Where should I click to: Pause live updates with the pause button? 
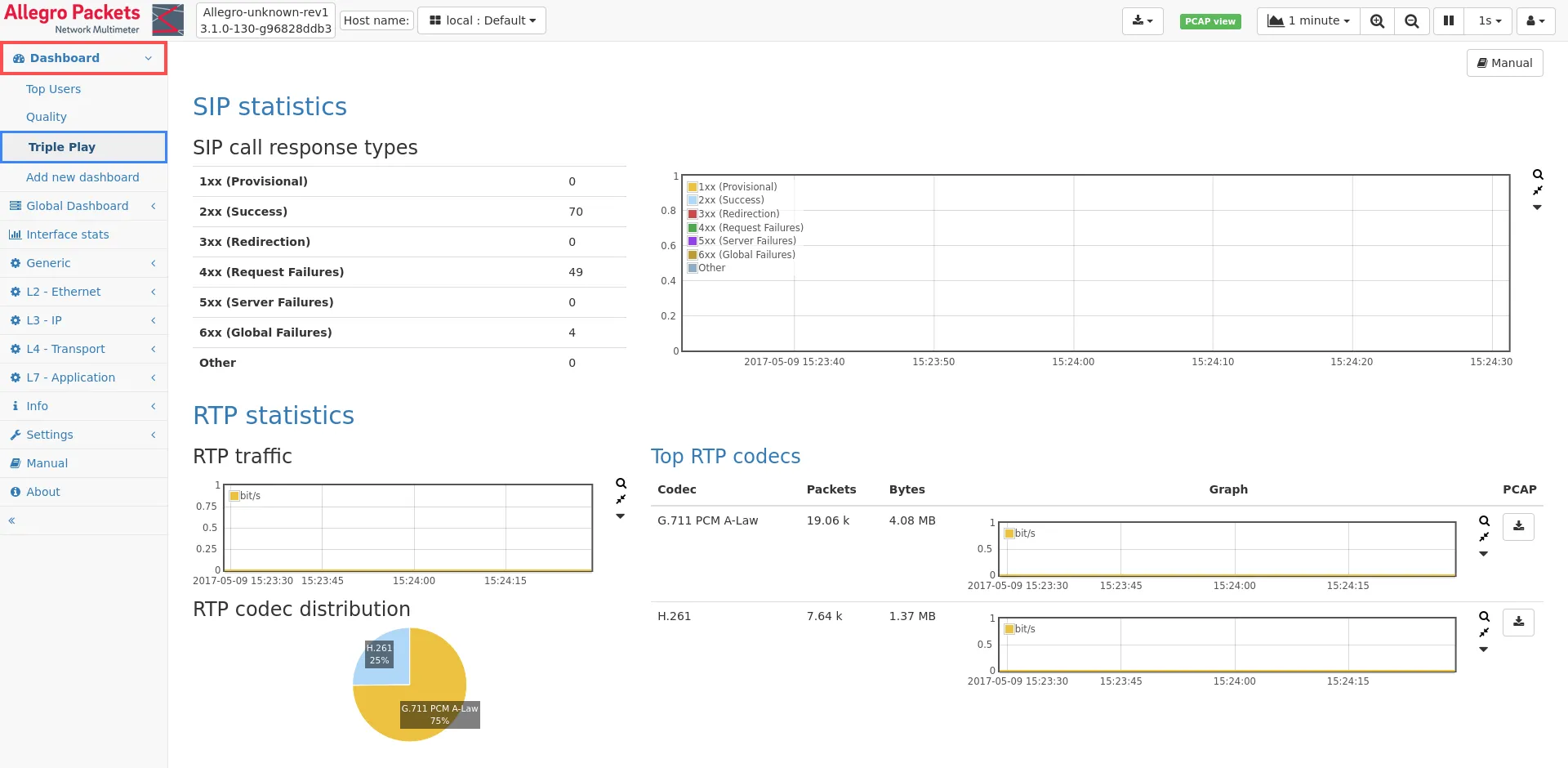1449,21
